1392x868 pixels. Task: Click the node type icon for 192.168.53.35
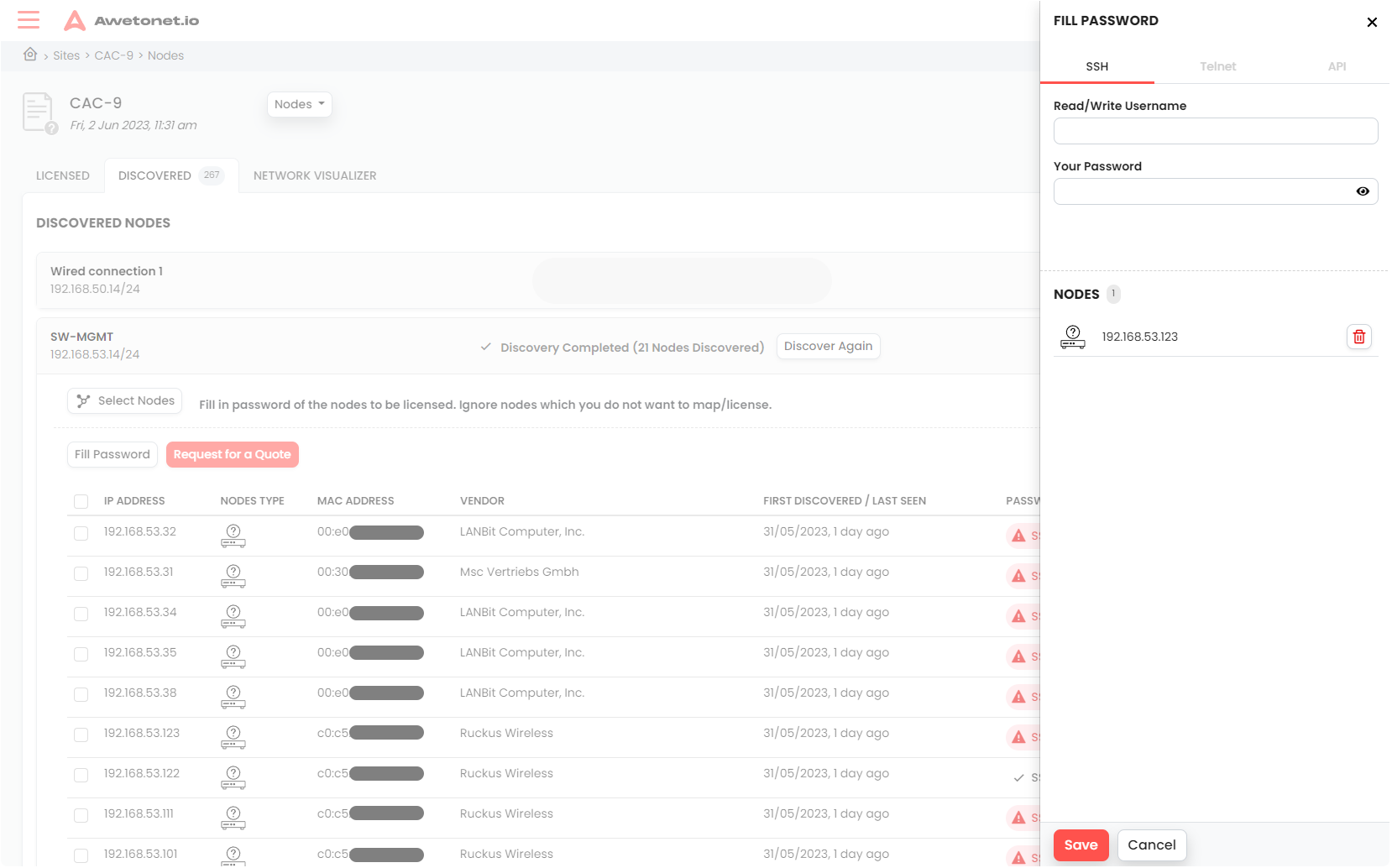pos(233,656)
